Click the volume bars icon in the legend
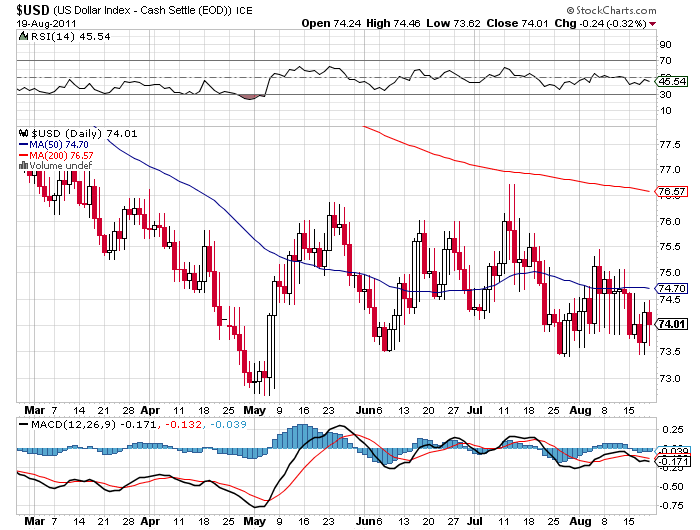Screen dimensions: 700x530 pos(24,166)
